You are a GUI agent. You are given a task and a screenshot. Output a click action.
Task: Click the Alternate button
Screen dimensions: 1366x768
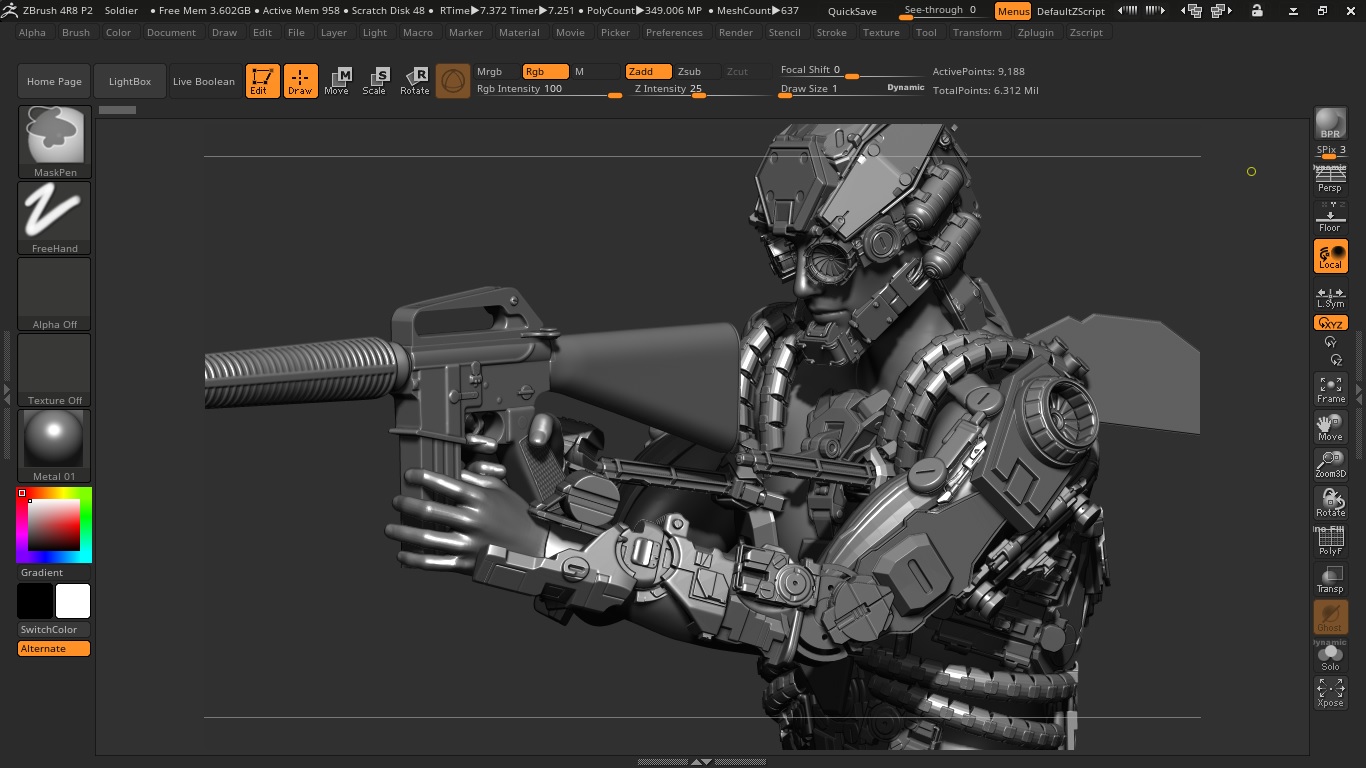coord(54,649)
